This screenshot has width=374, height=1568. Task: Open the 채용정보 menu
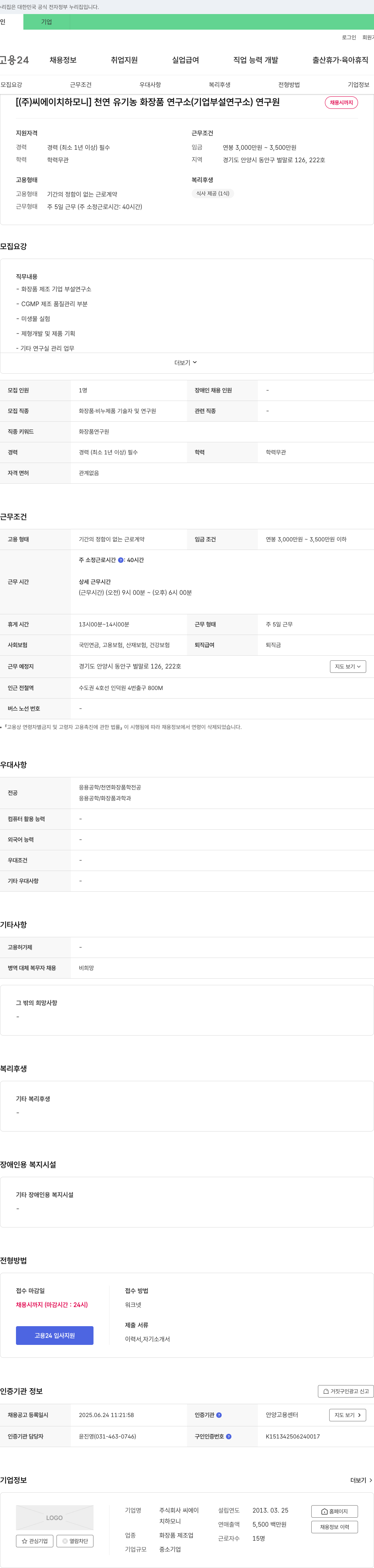[x=63, y=60]
